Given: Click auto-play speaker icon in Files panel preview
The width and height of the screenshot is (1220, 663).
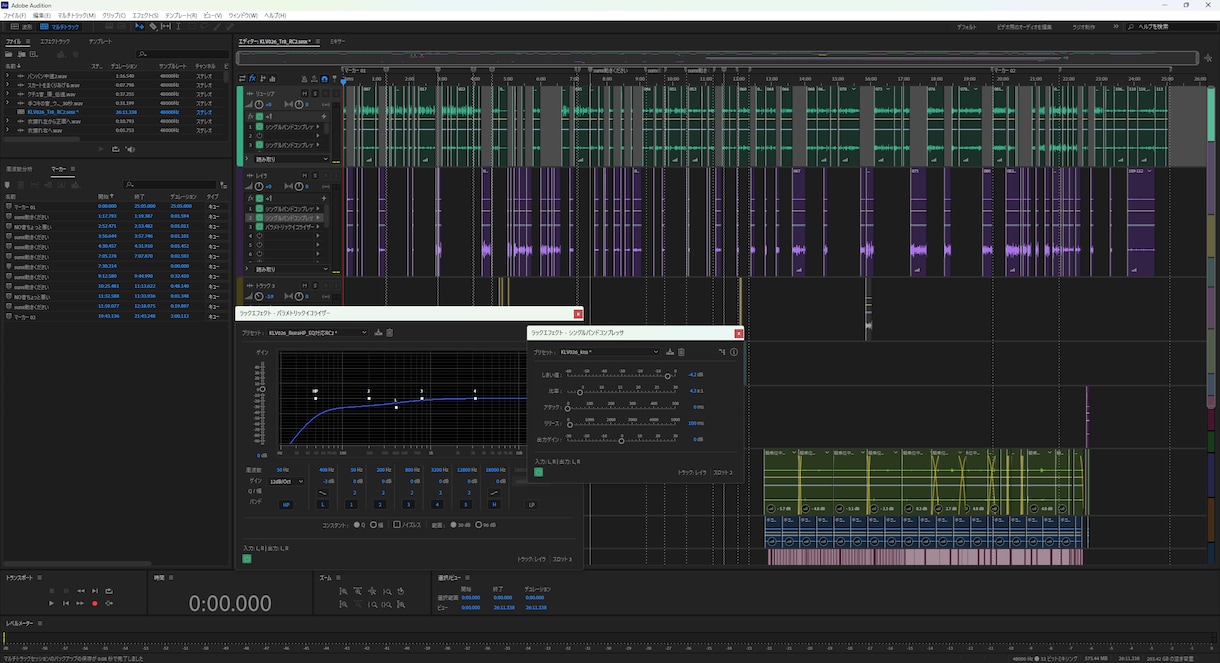Looking at the screenshot, I should pos(130,150).
